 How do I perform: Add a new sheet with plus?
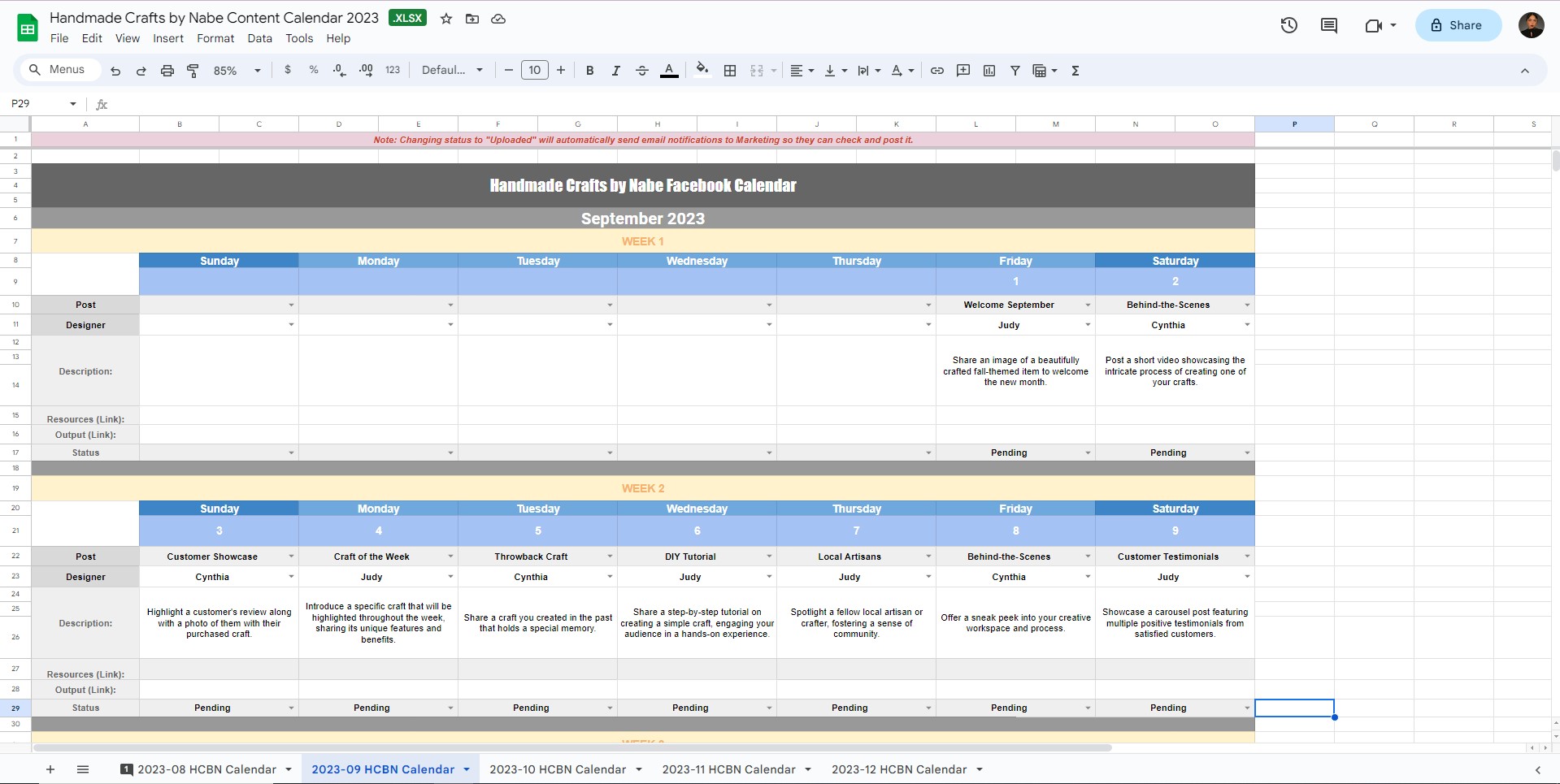point(50,769)
